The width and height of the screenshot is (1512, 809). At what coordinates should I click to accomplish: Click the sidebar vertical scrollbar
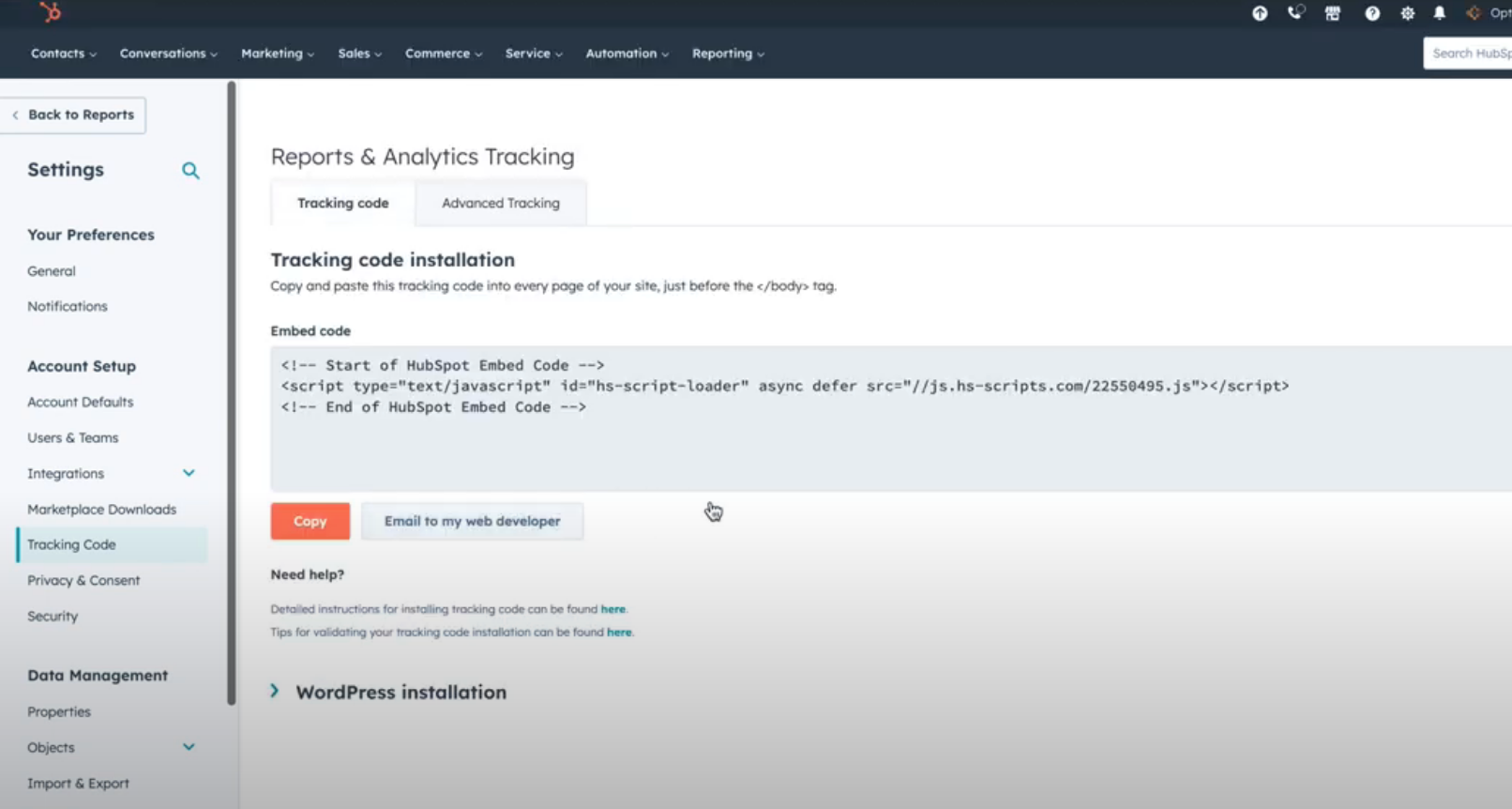(x=232, y=392)
